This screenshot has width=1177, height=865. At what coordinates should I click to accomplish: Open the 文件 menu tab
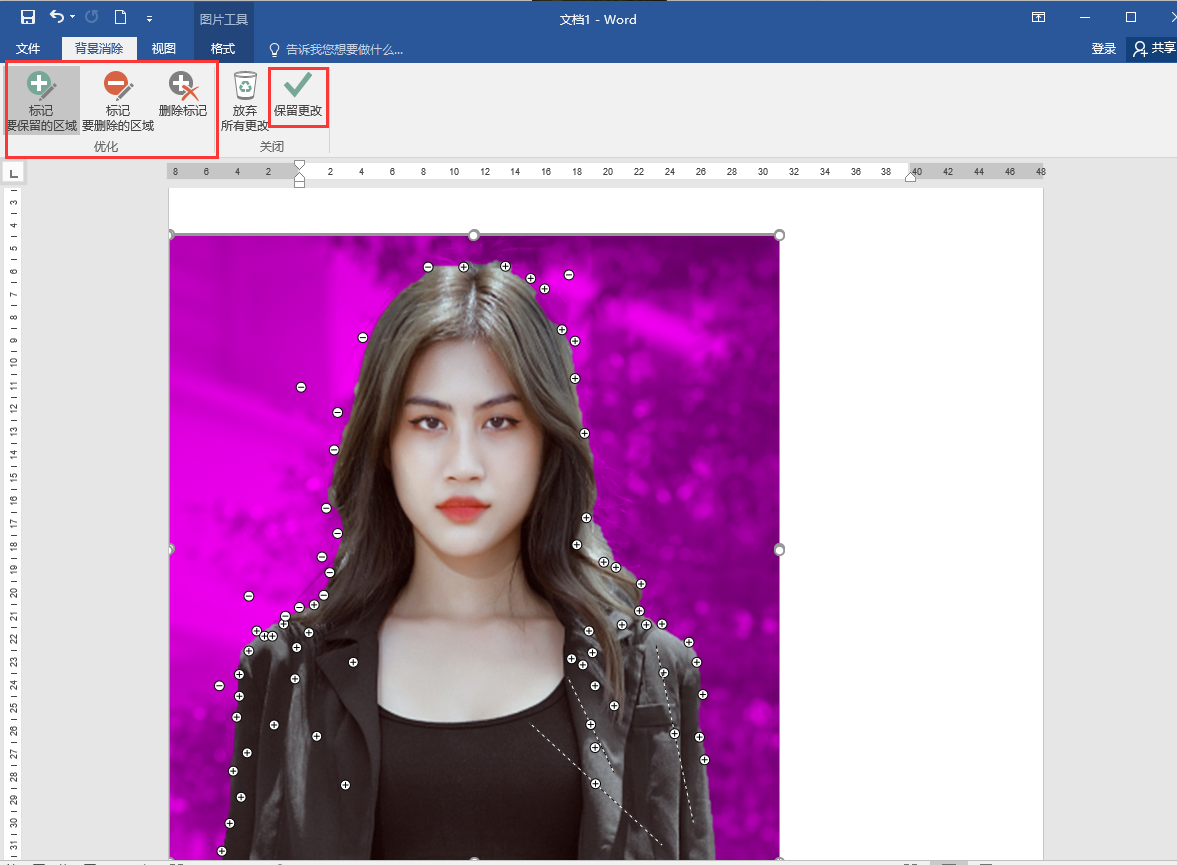click(x=28, y=49)
